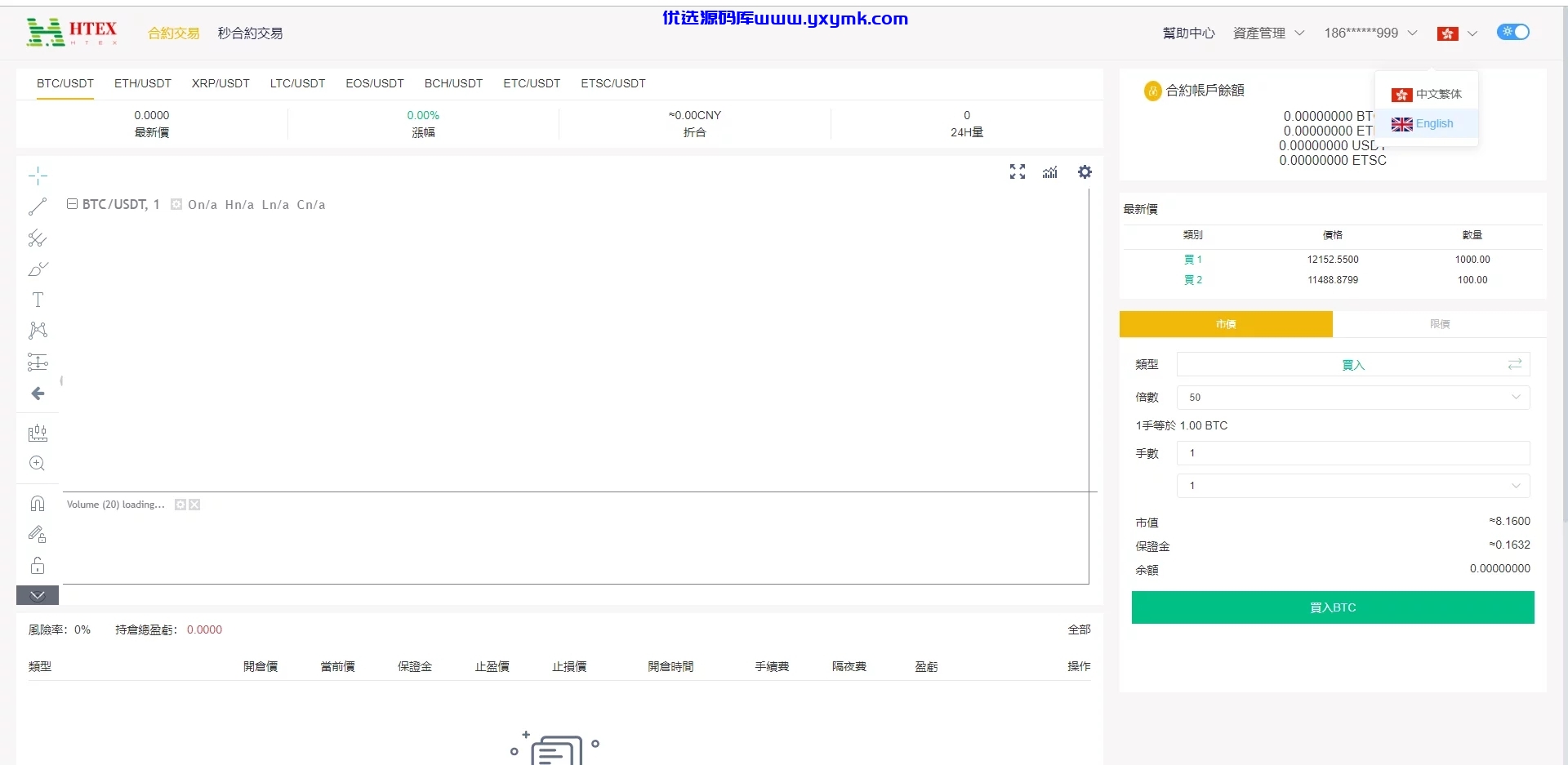
Task: Collapse the BTC/USDT chart legend
Action: point(72,204)
